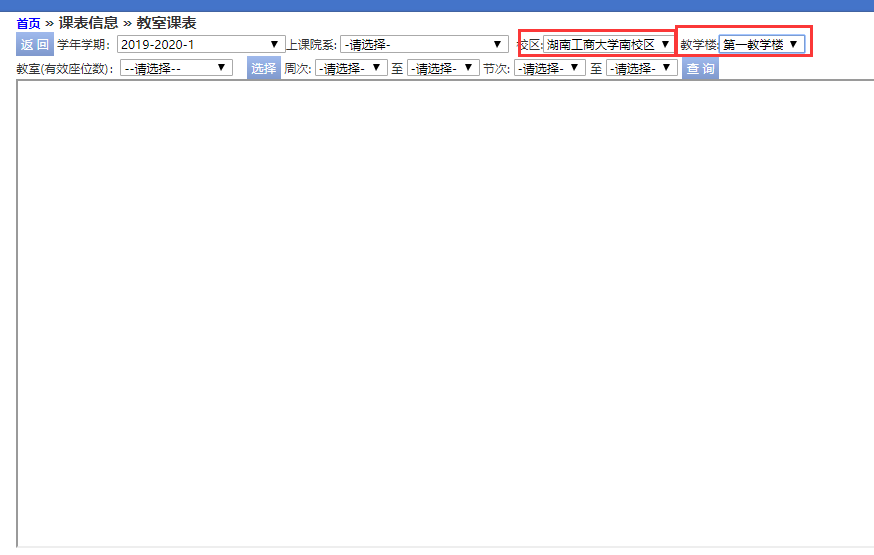This screenshot has height=555, width=874.
Task: Open the 节次 start period dropdown
Action: tap(550, 68)
